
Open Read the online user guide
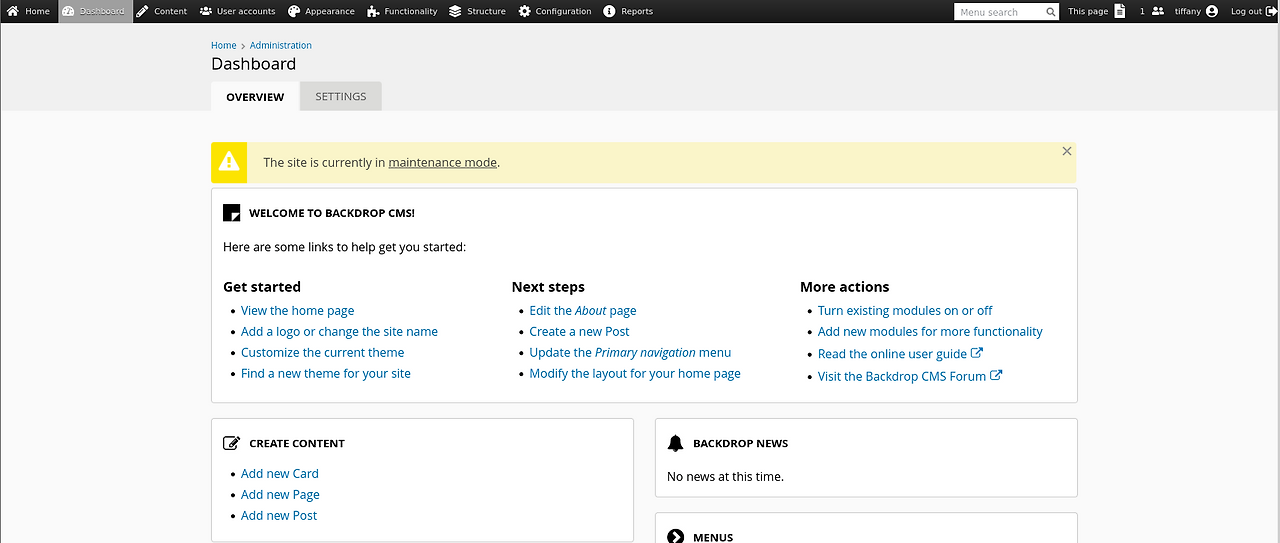tap(892, 354)
